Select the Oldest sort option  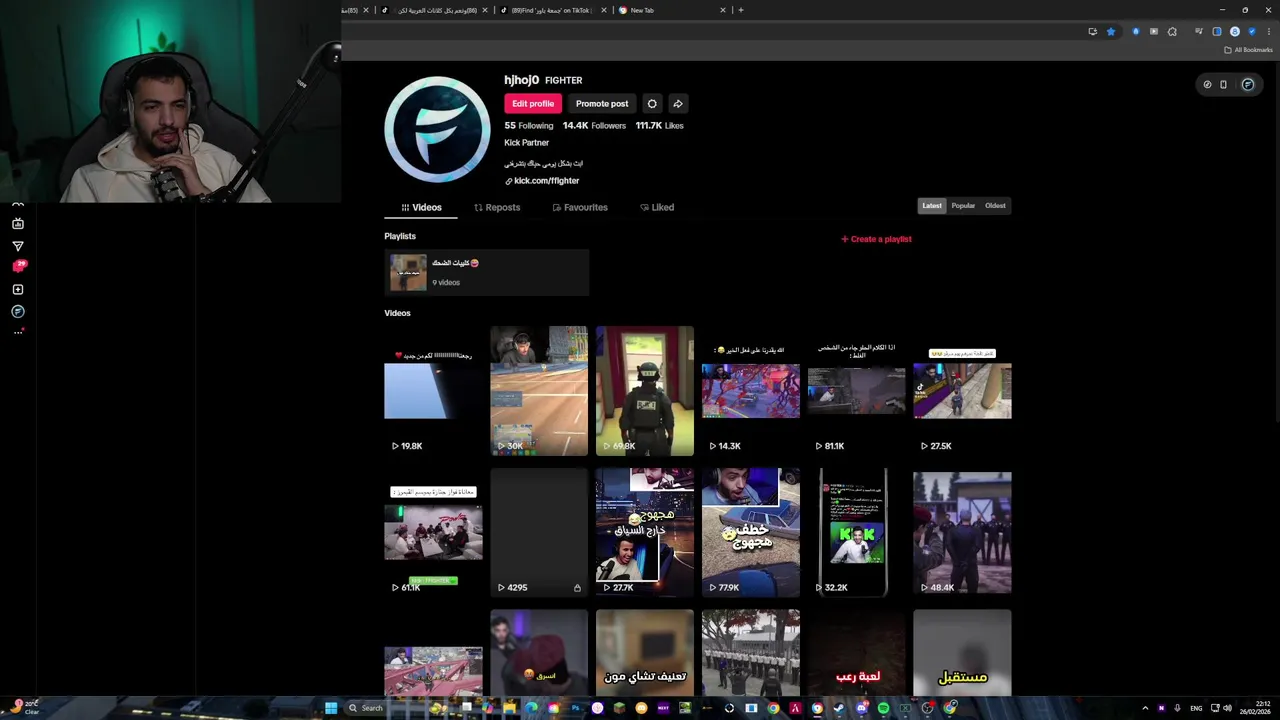995,206
